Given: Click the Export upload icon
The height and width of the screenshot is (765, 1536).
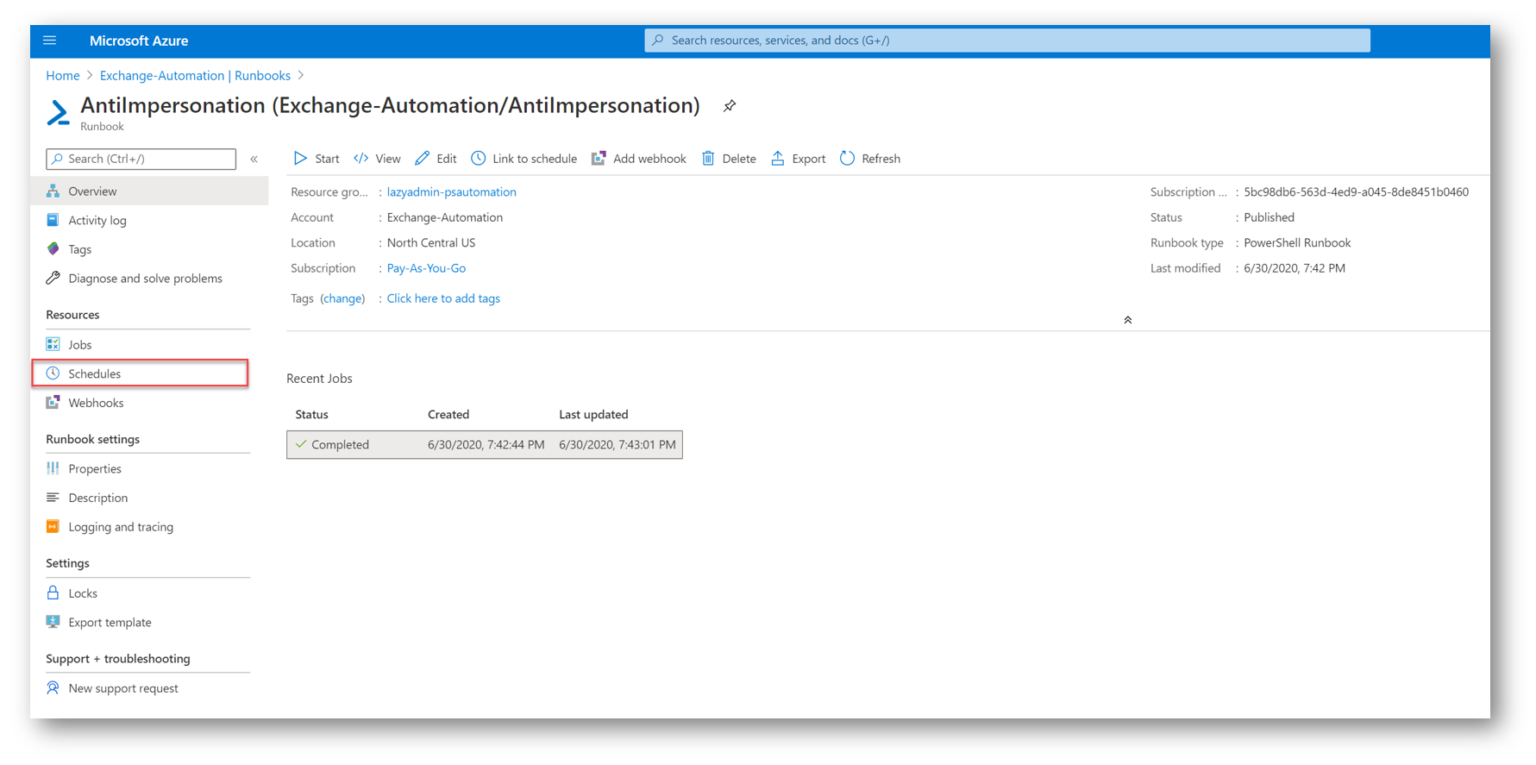Looking at the screenshot, I should [x=778, y=159].
